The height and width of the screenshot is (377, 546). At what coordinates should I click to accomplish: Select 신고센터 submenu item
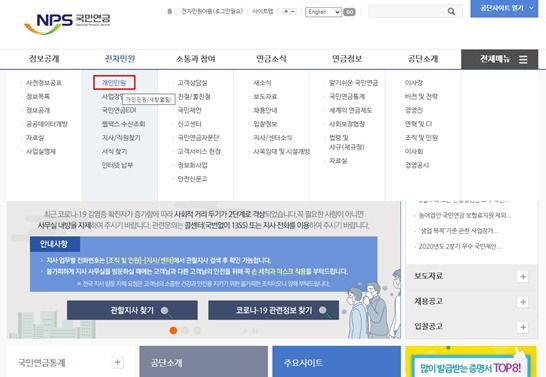point(189,124)
